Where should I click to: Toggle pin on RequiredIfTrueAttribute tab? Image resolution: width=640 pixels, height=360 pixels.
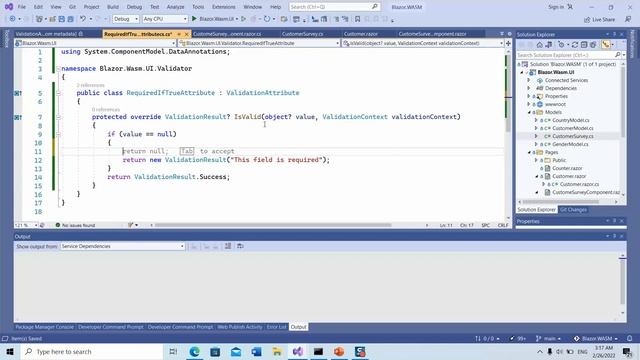[179, 34]
